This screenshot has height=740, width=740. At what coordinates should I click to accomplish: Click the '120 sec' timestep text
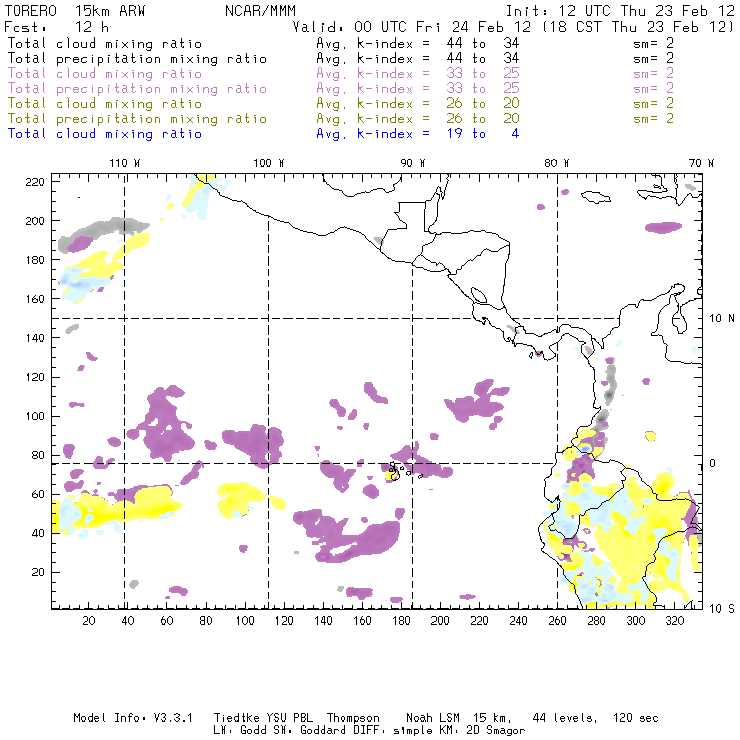(635, 718)
